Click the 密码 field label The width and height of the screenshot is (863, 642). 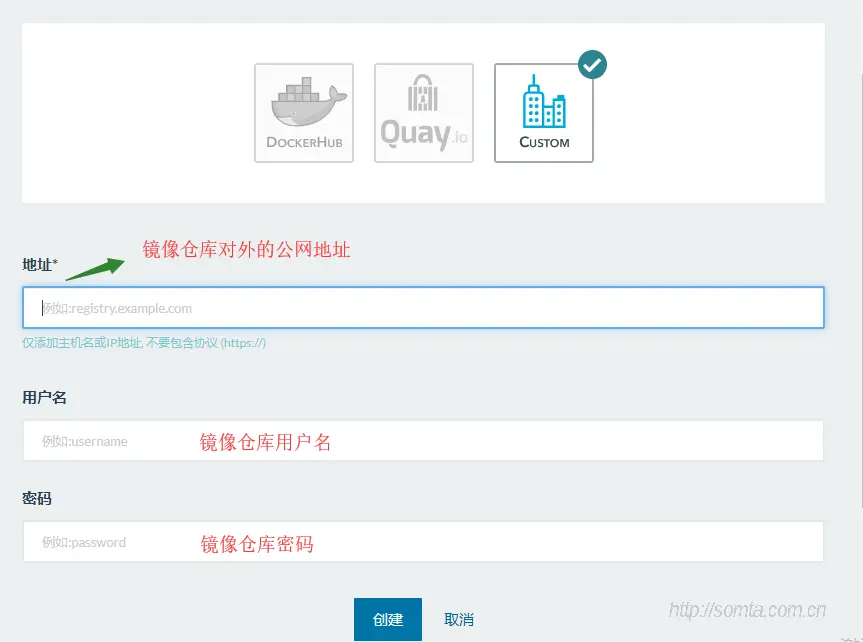[37, 498]
